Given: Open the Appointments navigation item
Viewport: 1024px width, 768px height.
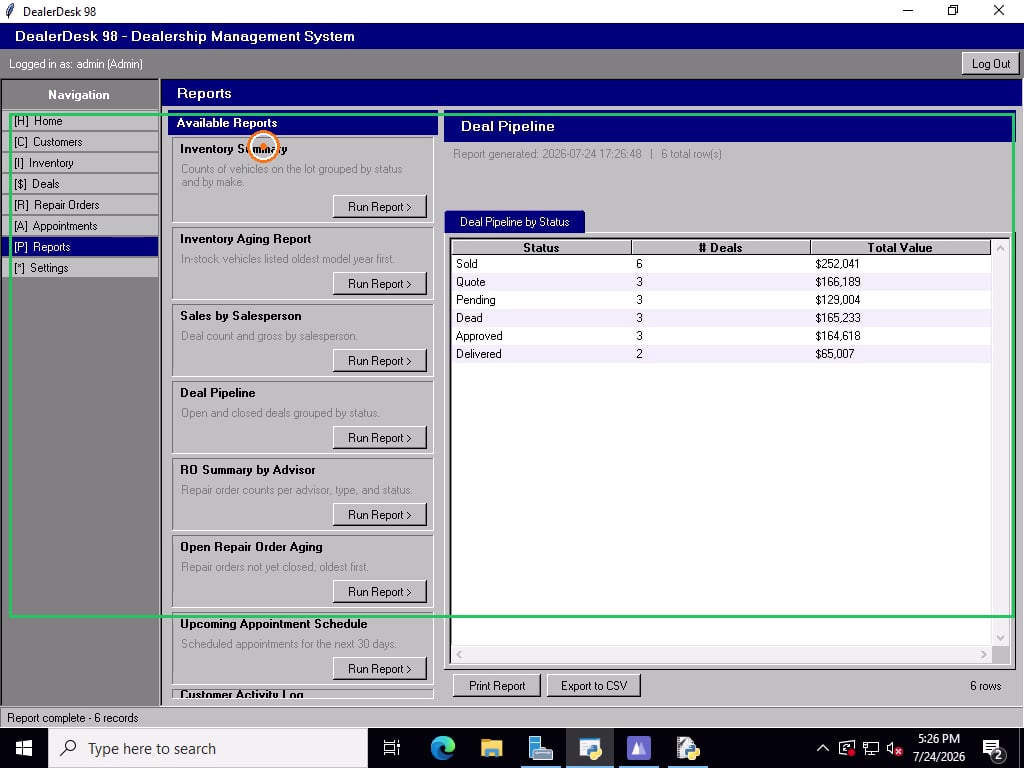Looking at the screenshot, I should click(x=80, y=225).
